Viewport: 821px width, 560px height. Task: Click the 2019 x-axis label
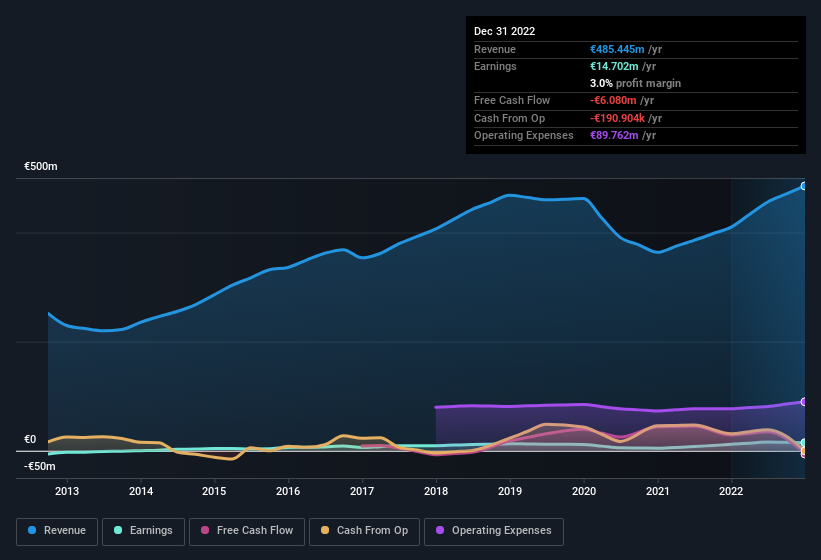(510, 491)
